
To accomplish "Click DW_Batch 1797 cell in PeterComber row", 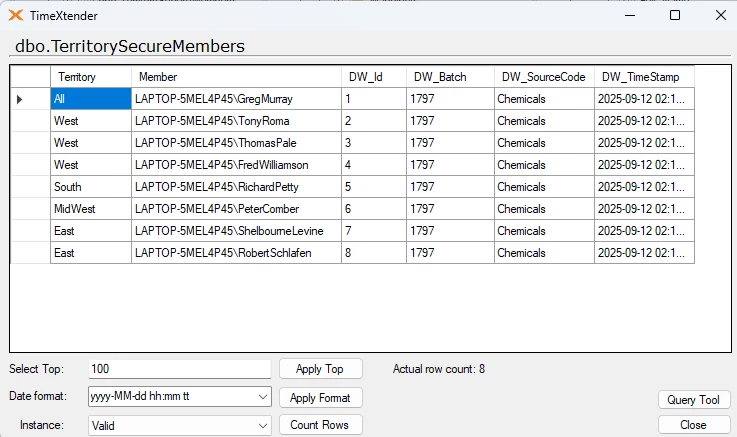I will pos(450,209).
